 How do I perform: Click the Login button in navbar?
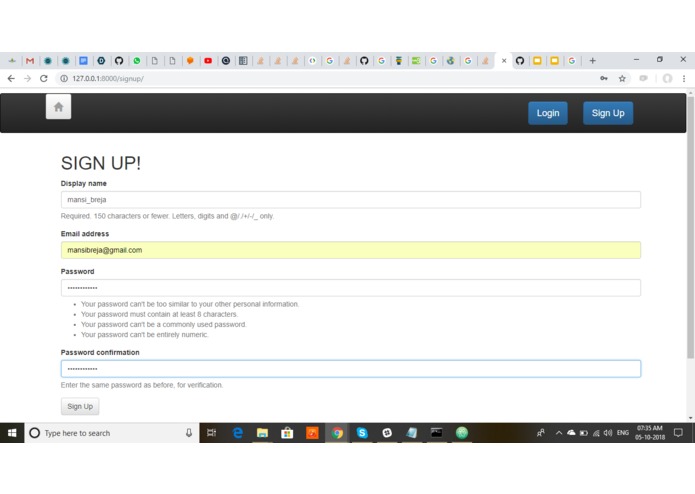[x=548, y=113]
